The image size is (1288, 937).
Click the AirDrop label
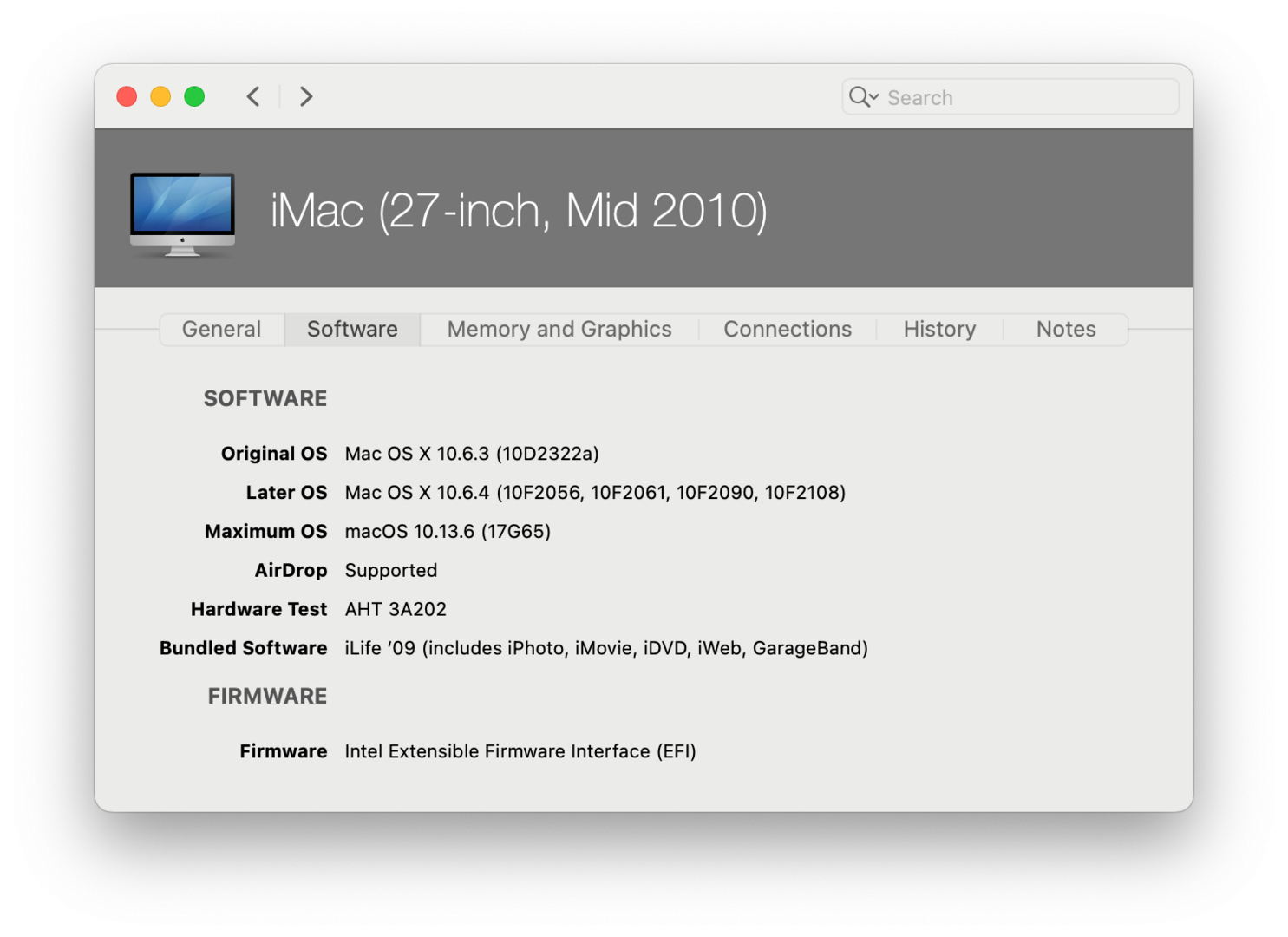click(x=291, y=571)
